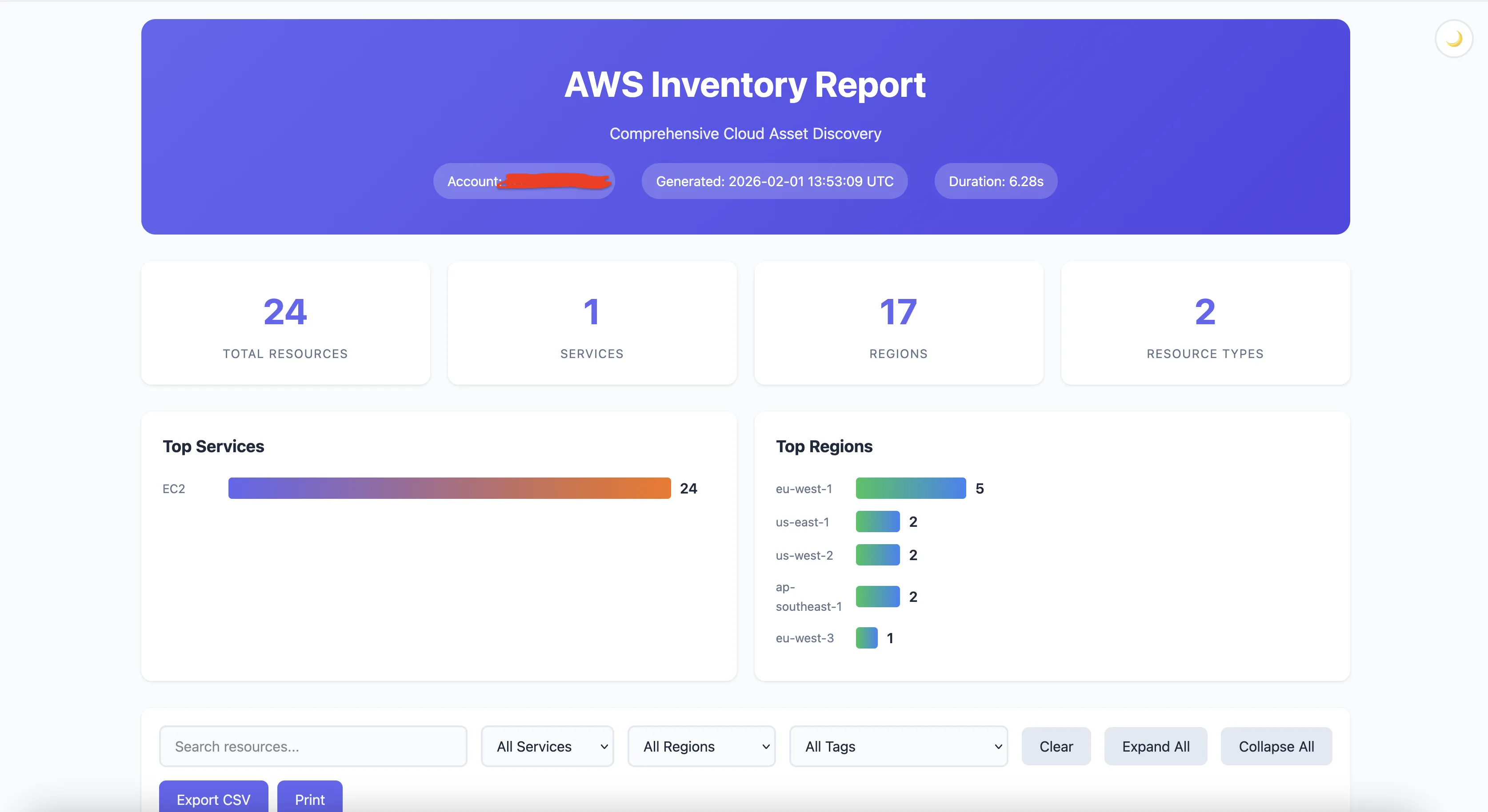The width and height of the screenshot is (1488, 812).
Task: Click the eu-west-1 bar in Top Regions
Action: tap(911, 488)
